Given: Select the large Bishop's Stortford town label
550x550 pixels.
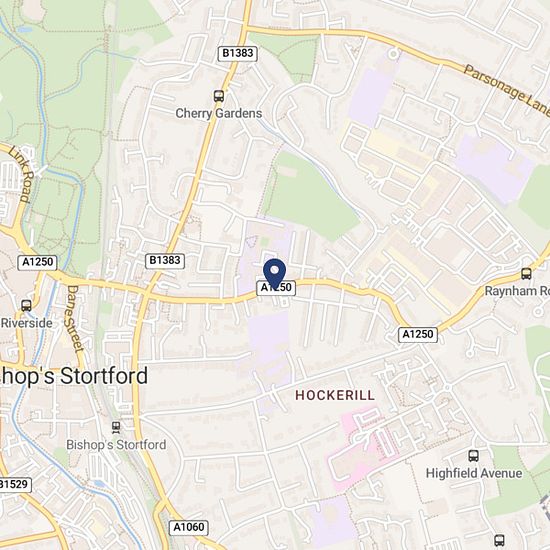Looking at the screenshot, I should click(x=74, y=376).
